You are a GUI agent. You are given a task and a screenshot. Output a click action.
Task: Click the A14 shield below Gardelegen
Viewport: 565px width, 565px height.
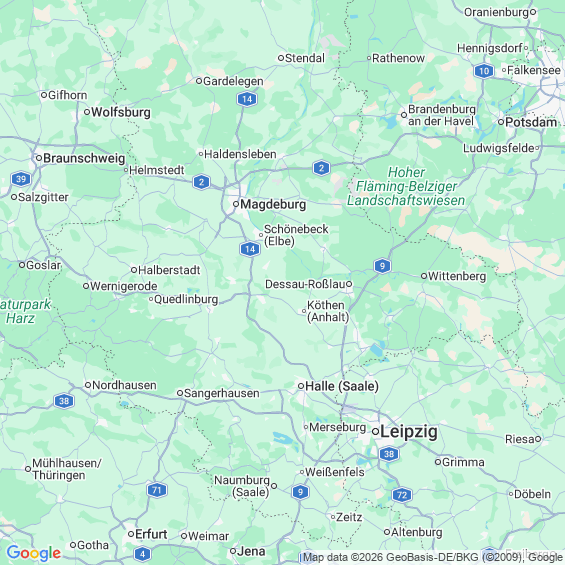pos(247,99)
